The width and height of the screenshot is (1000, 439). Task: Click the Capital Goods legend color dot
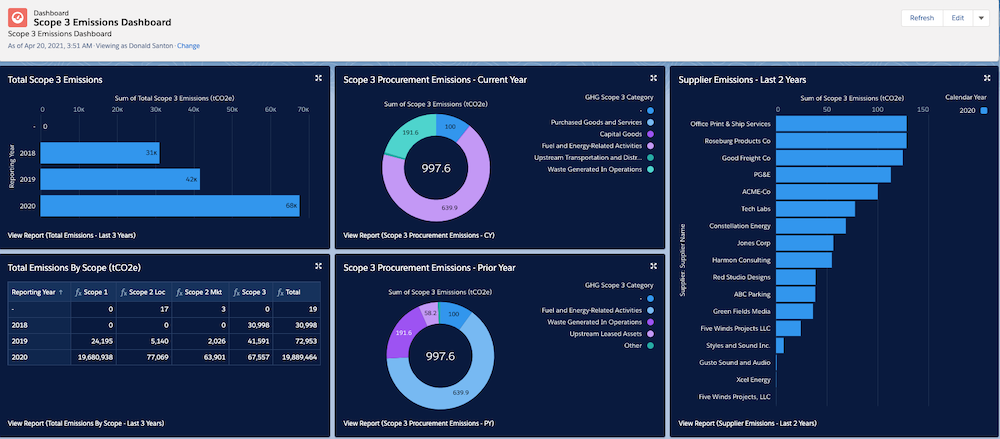[x=650, y=134]
